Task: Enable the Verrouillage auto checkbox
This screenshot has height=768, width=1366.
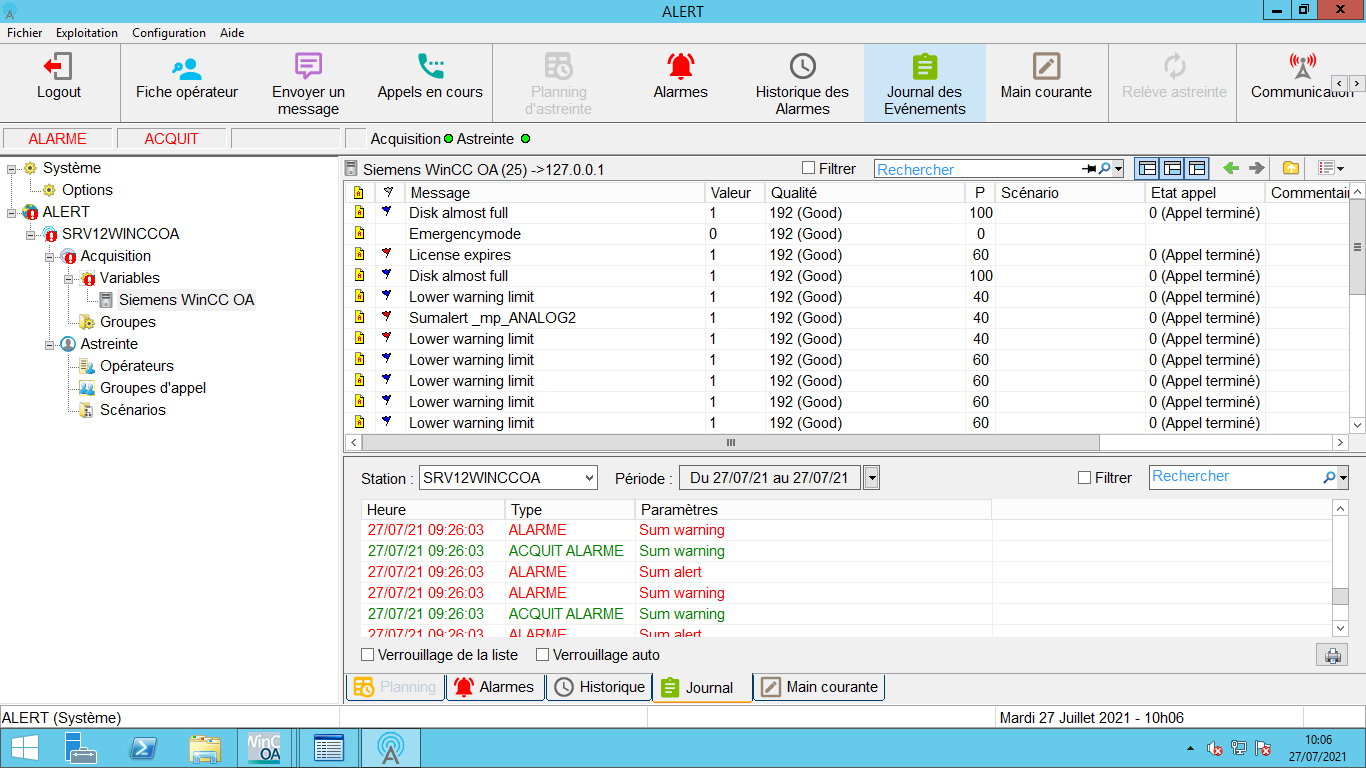Action: click(543, 655)
